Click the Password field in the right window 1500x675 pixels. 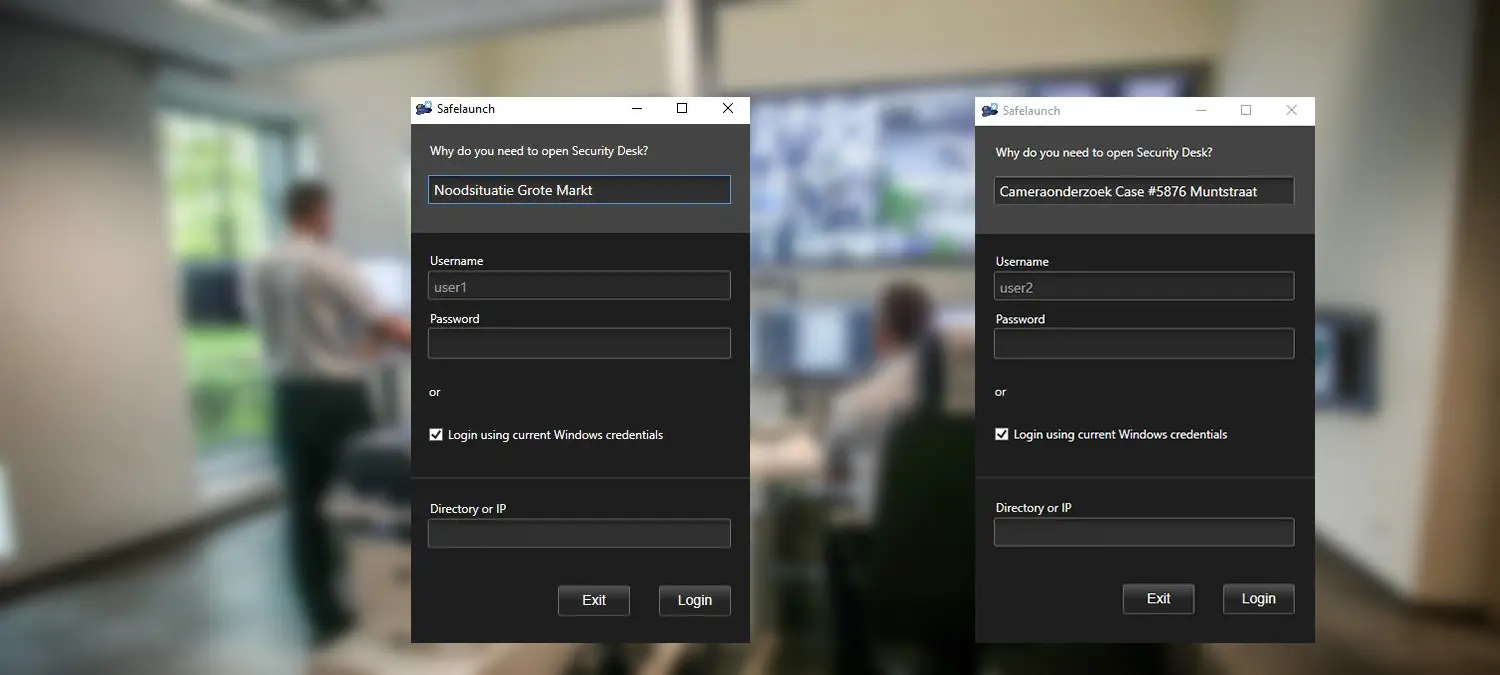(1144, 344)
